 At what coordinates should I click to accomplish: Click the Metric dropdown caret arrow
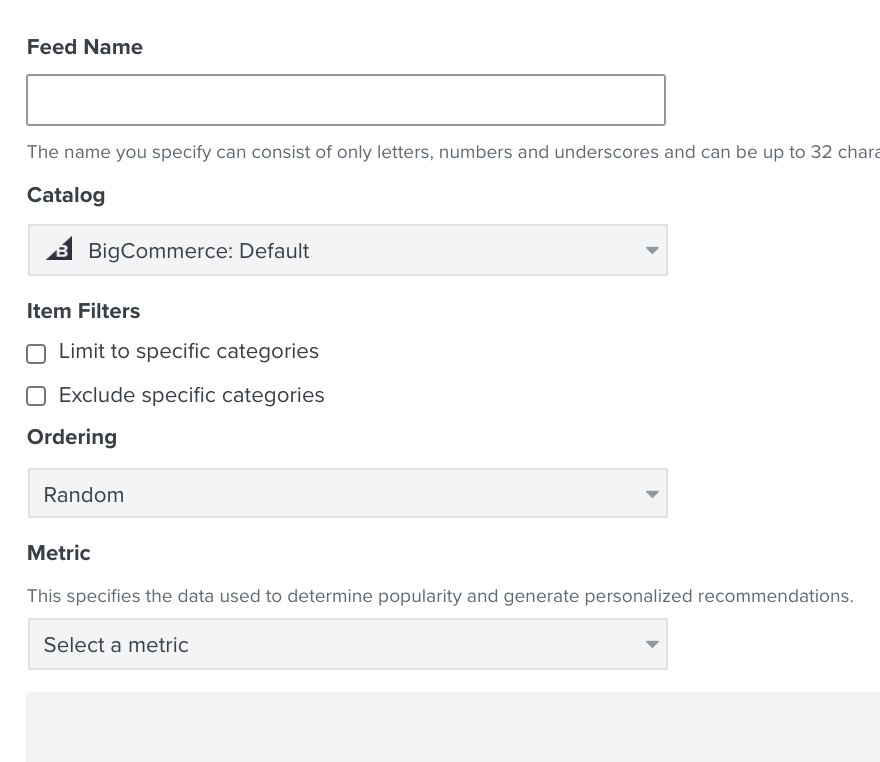point(652,644)
